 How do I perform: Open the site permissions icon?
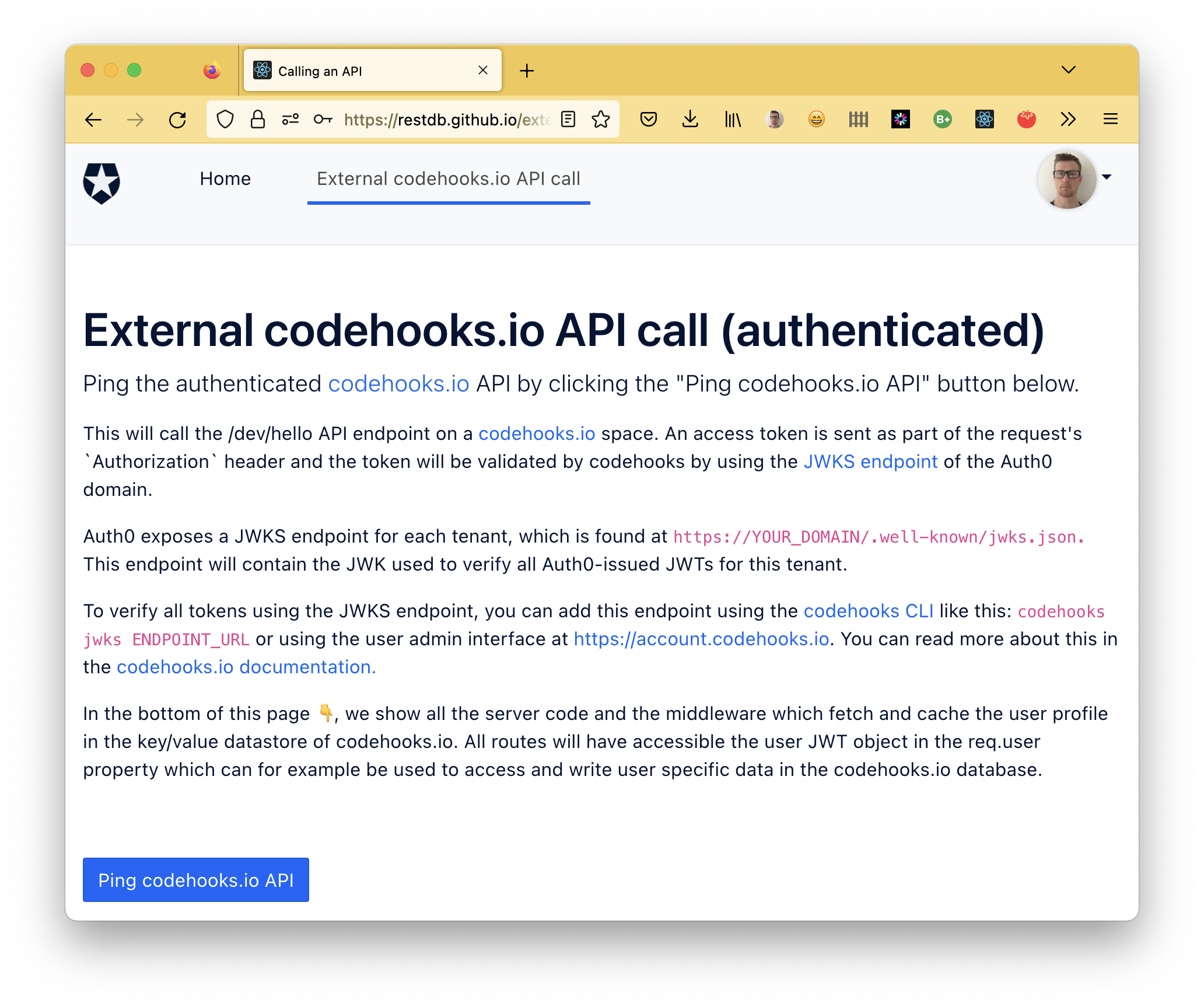pyautogui.click(x=290, y=120)
